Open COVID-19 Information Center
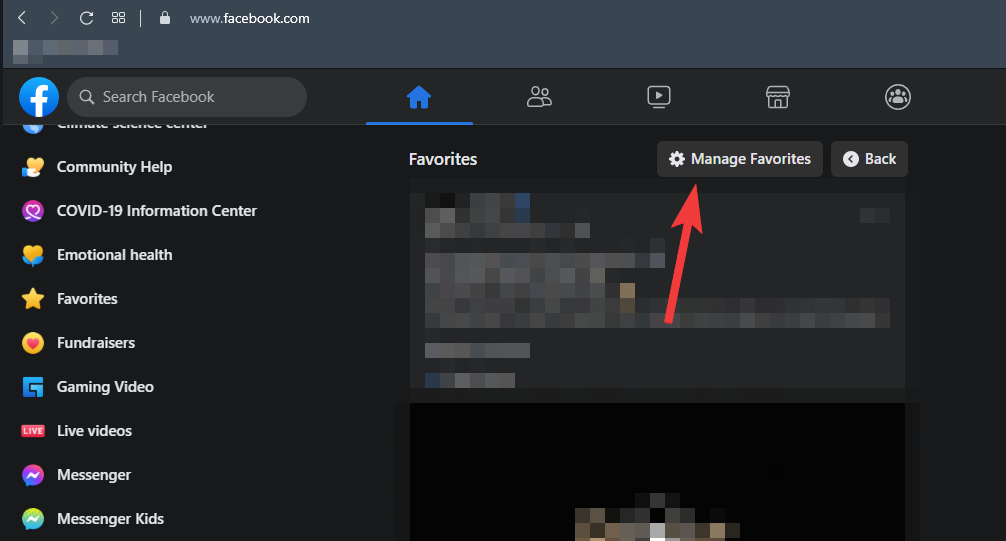The image size is (1006, 541). [x=157, y=210]
